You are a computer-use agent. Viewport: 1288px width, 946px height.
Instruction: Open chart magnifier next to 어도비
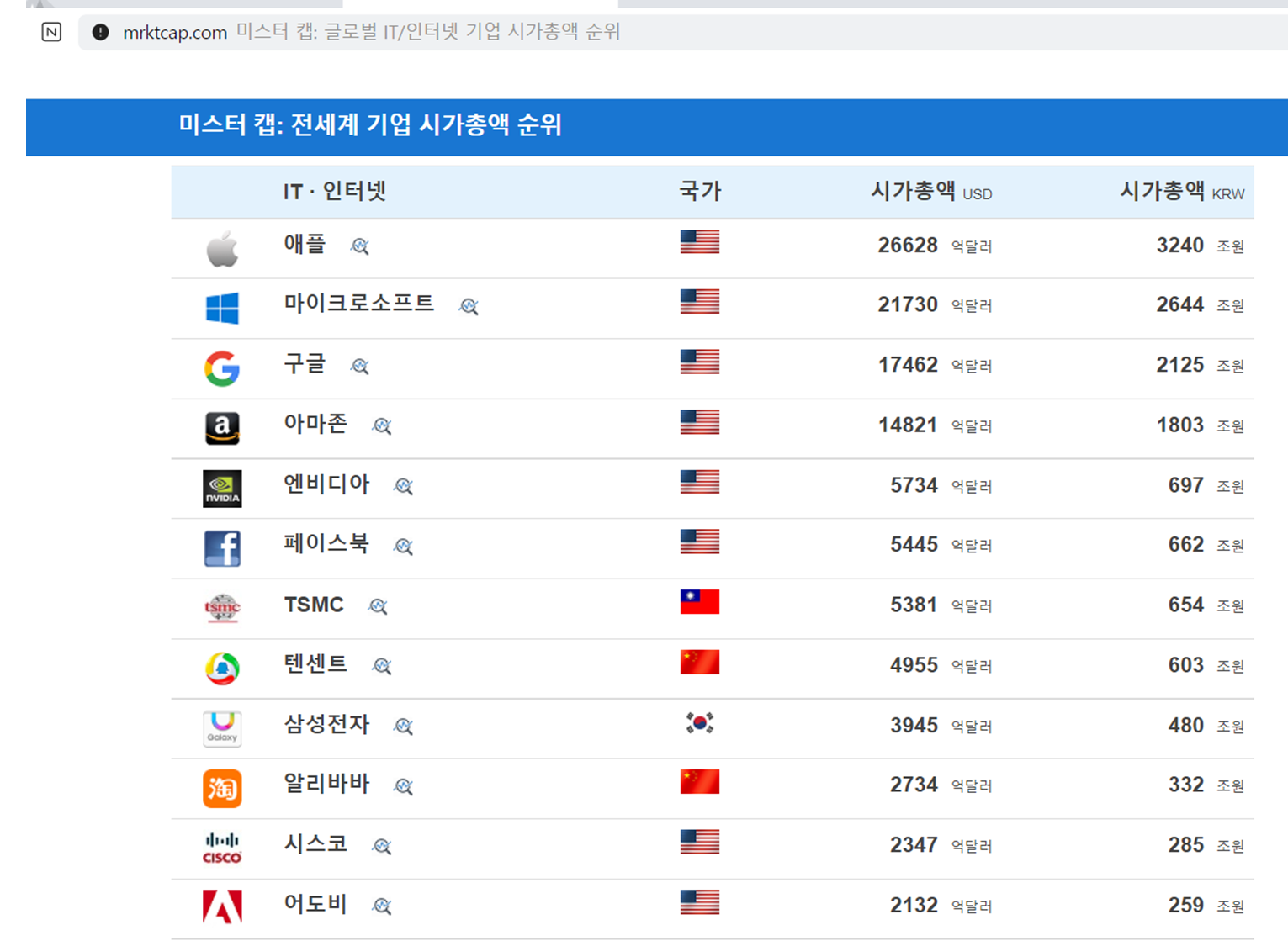[x=382, y=906]
